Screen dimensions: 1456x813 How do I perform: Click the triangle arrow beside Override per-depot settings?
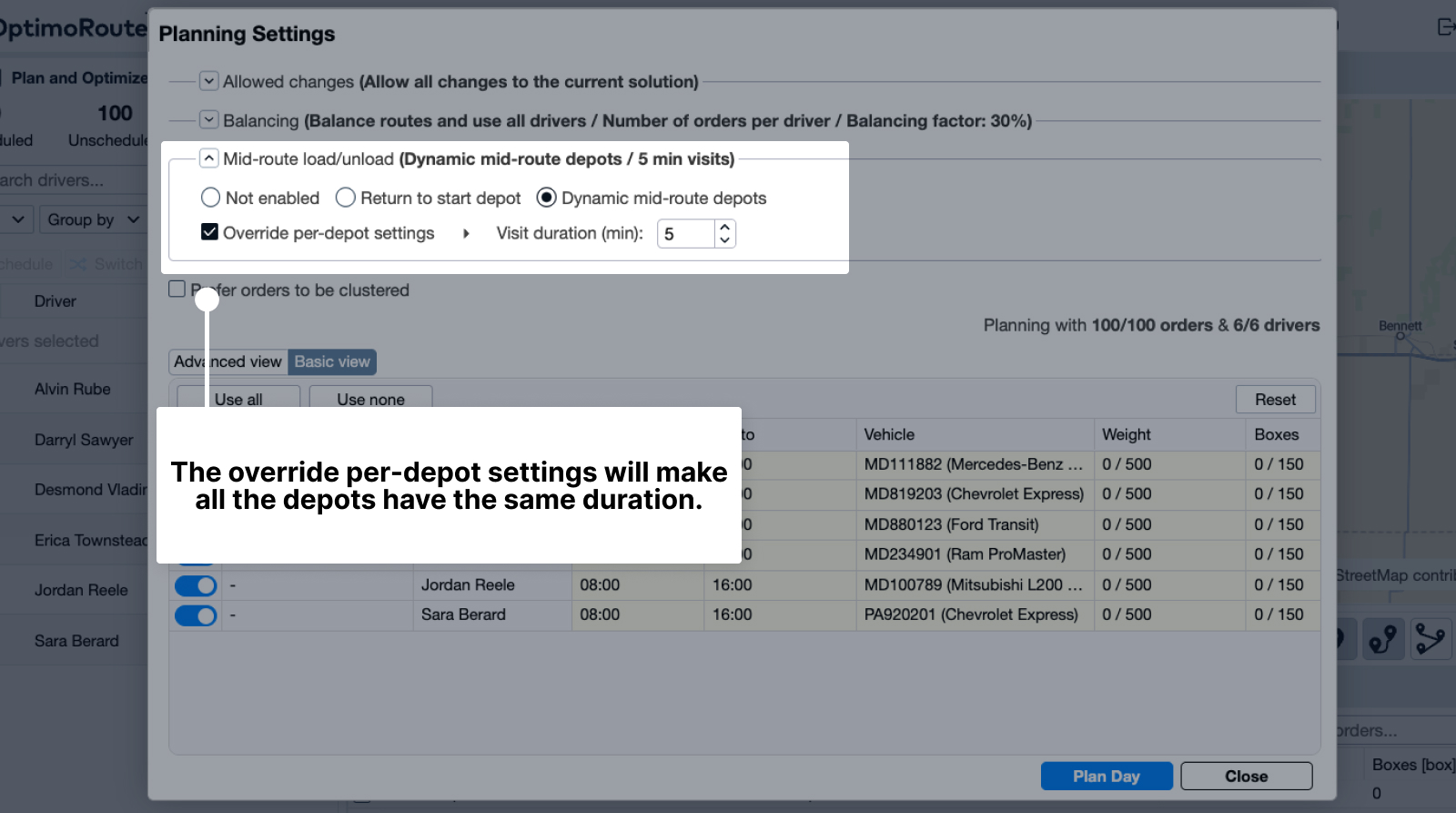tap(466, 234)
